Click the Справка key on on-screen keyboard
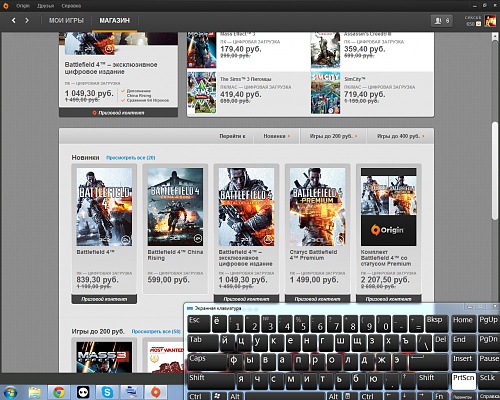Viewport: 500px width, 400px height. (489, 396)
